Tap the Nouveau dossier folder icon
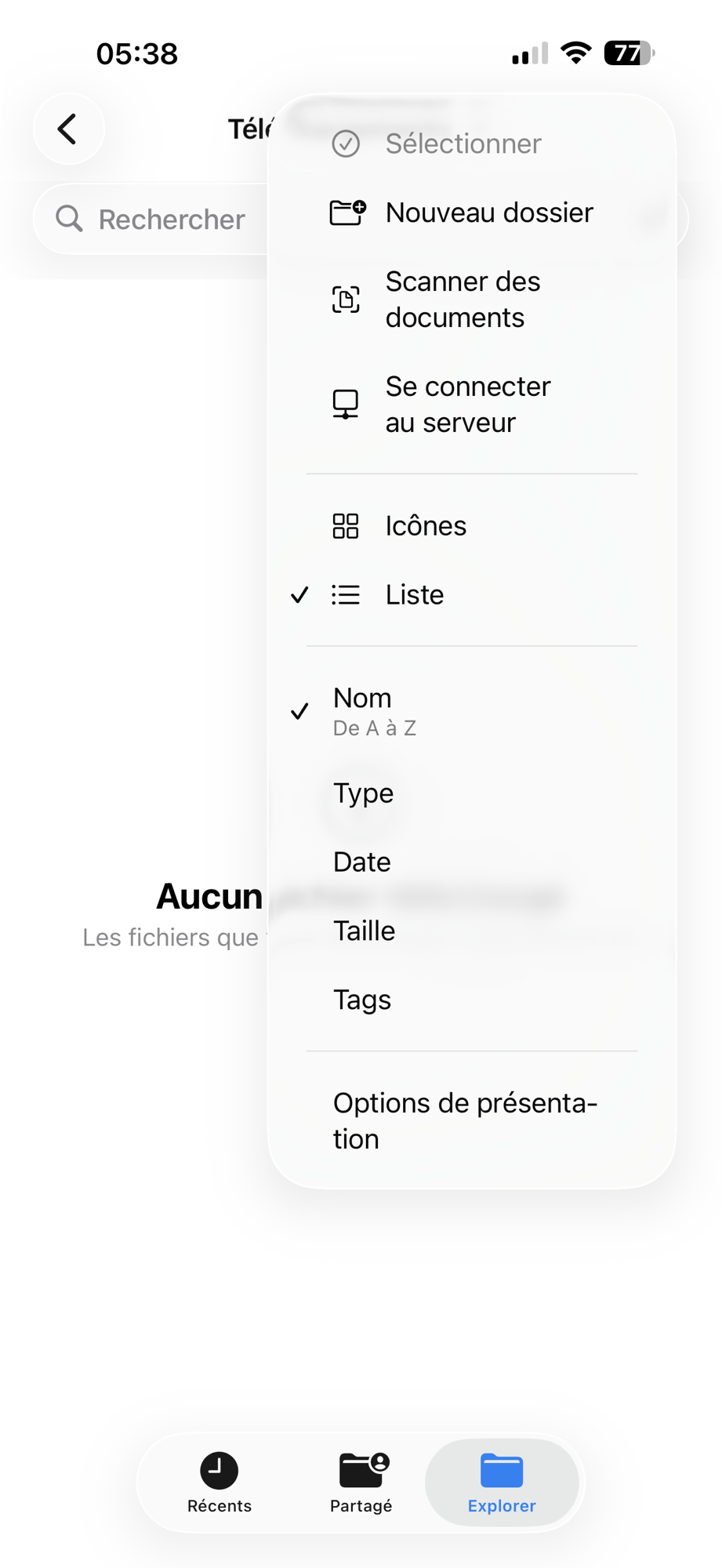Screen dimensions: 722x1568 [346, 212]
